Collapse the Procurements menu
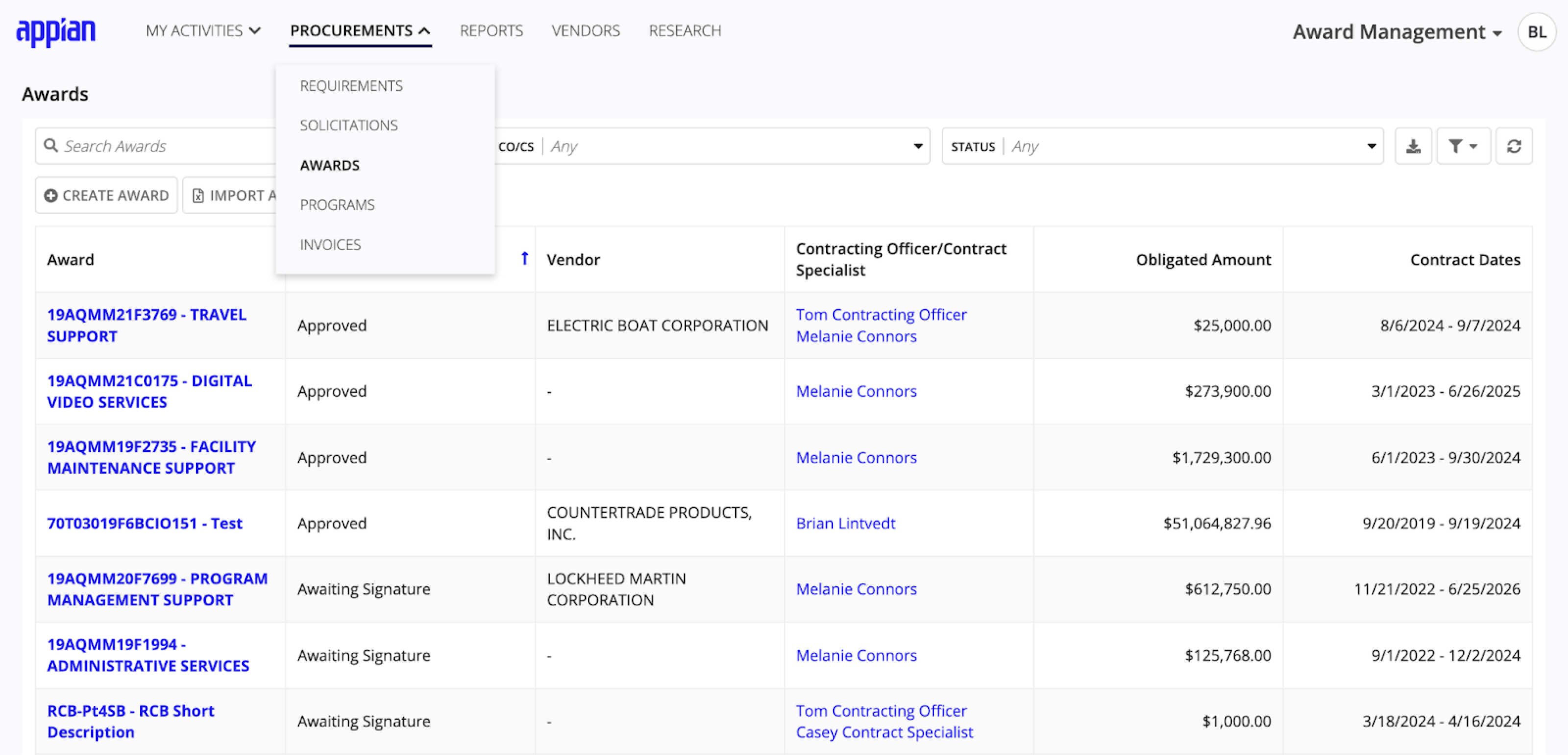The height and width of the screenshot is (755, 1568). tap(360, 30)
